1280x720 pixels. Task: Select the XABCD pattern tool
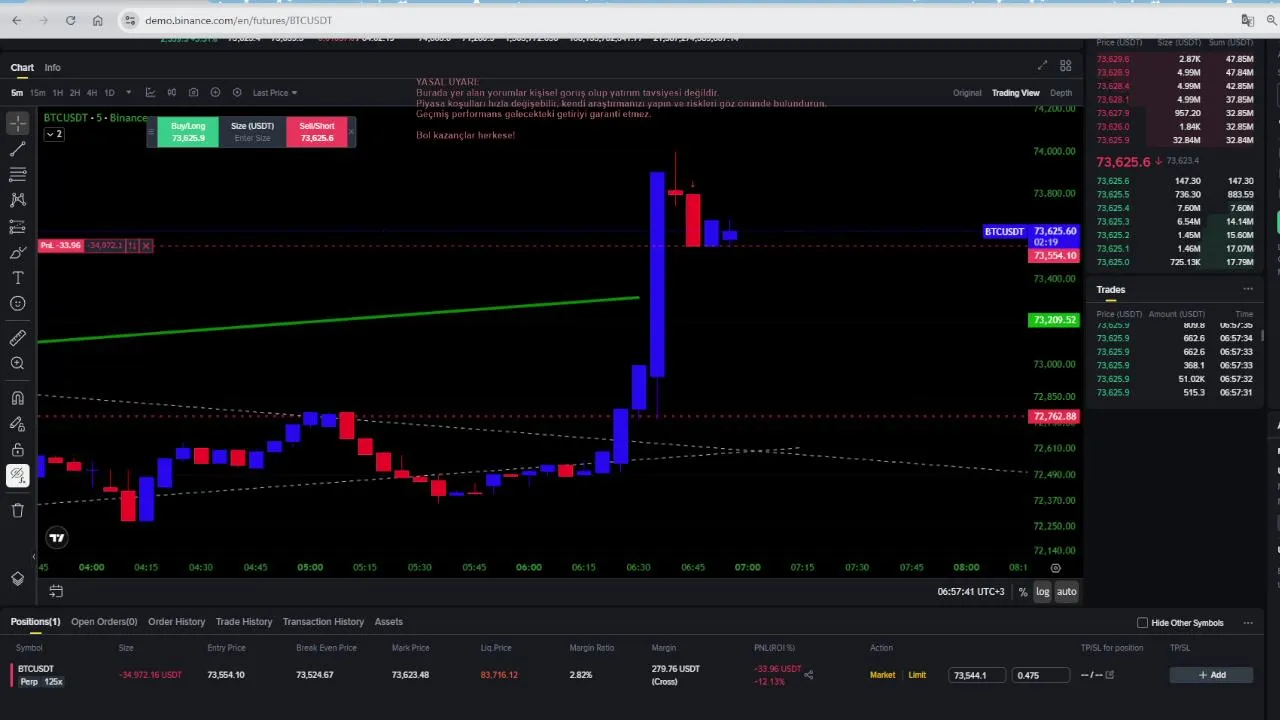click(17, 200)
